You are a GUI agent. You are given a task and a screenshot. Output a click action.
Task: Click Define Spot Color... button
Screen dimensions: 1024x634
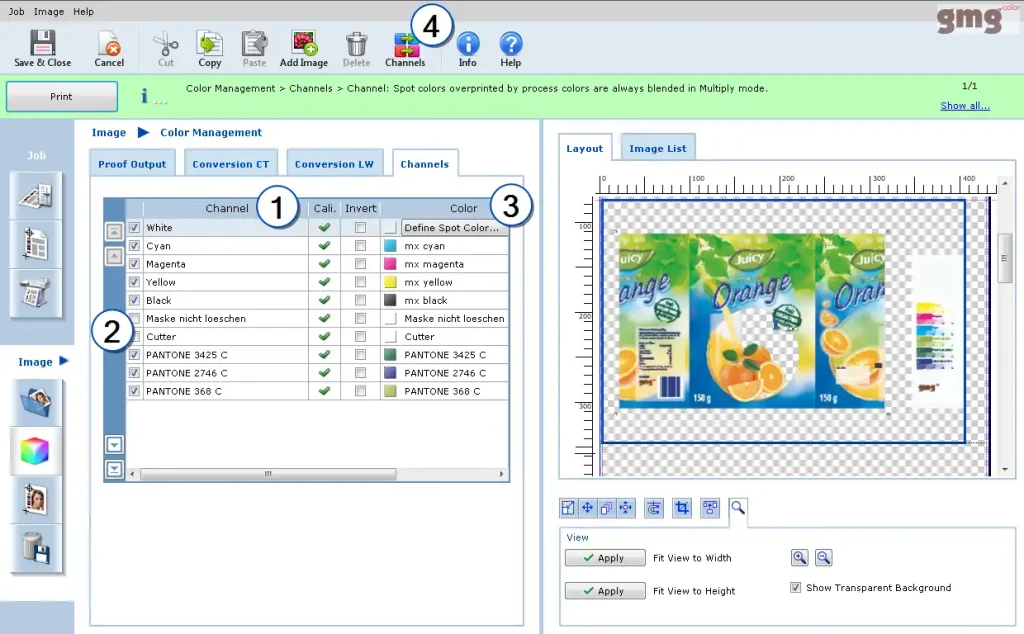point(454,228)
